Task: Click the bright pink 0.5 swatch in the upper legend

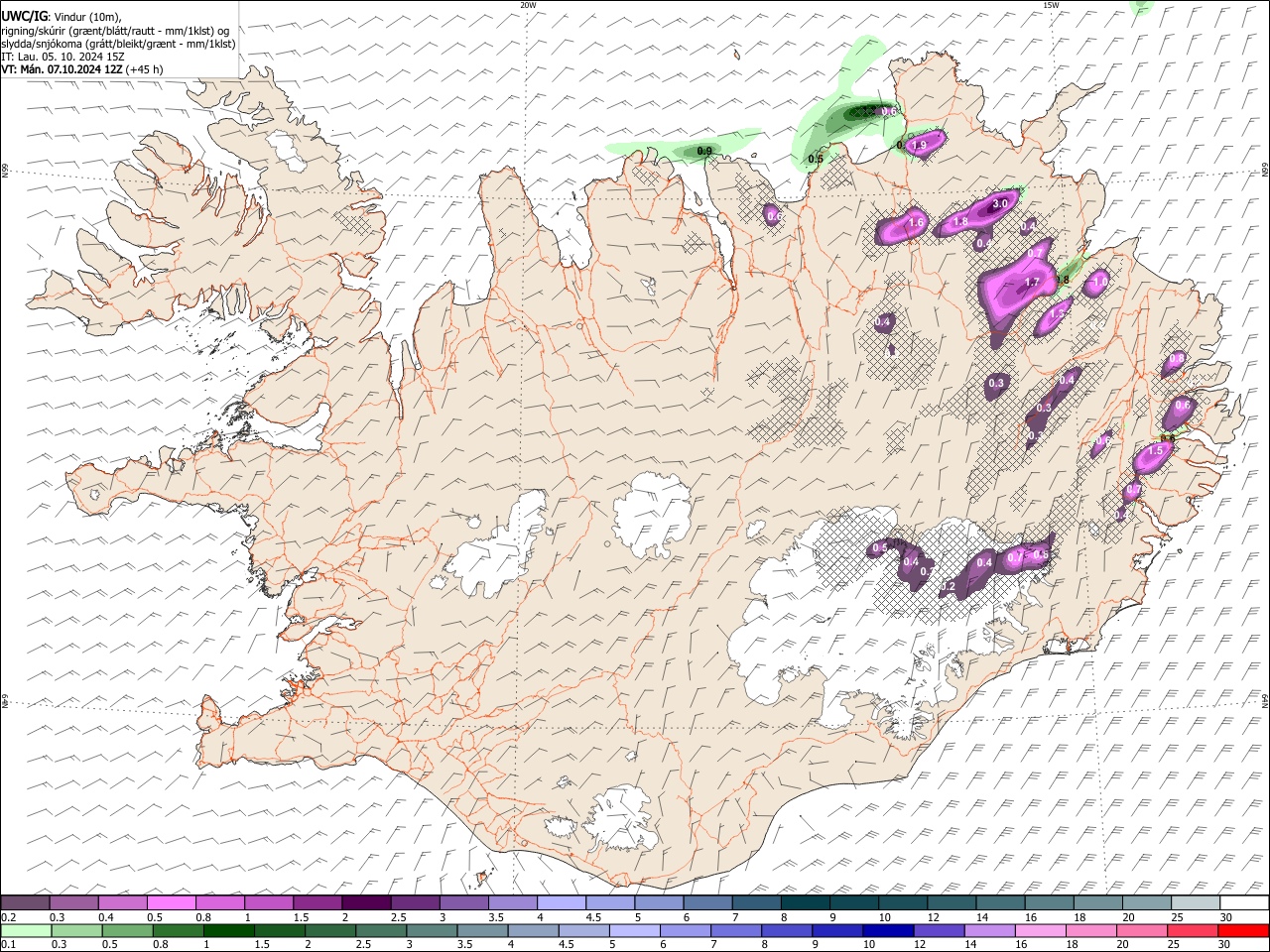Action: (171, 903)
